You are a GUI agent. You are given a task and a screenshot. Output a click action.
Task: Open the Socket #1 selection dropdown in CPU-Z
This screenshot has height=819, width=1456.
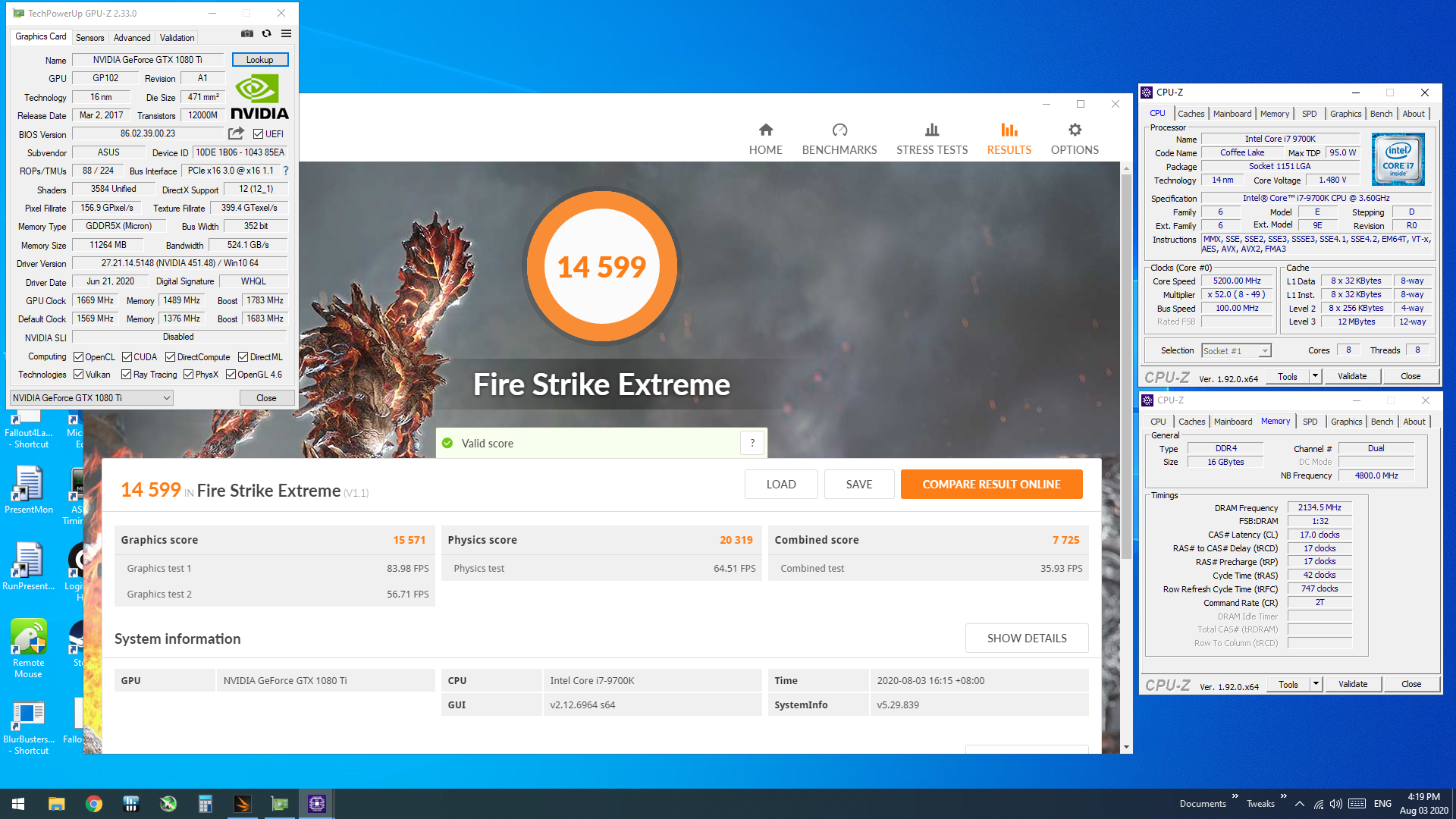(1236, 350)
